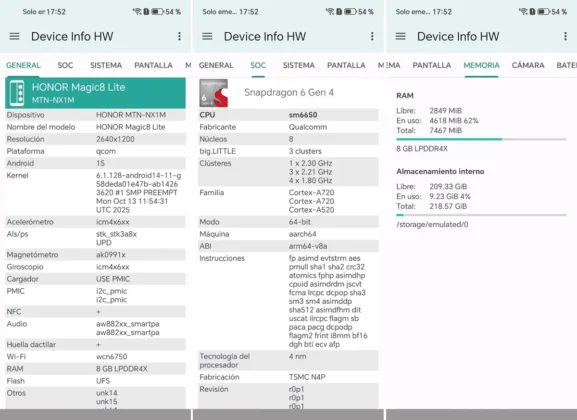The image size is (577, 420).
Task: Tap the HONOR Magic8 Lite device icon
Action: [17, 93]
